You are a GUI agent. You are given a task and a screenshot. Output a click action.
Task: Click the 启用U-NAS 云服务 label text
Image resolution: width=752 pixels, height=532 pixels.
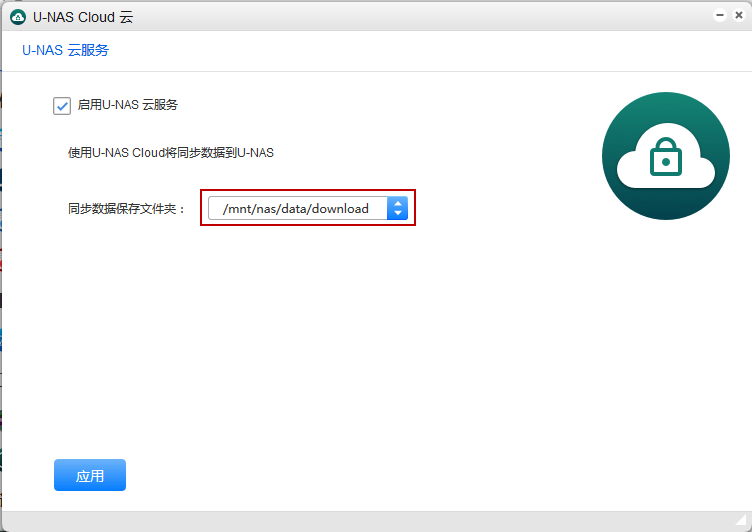[128, 105]
